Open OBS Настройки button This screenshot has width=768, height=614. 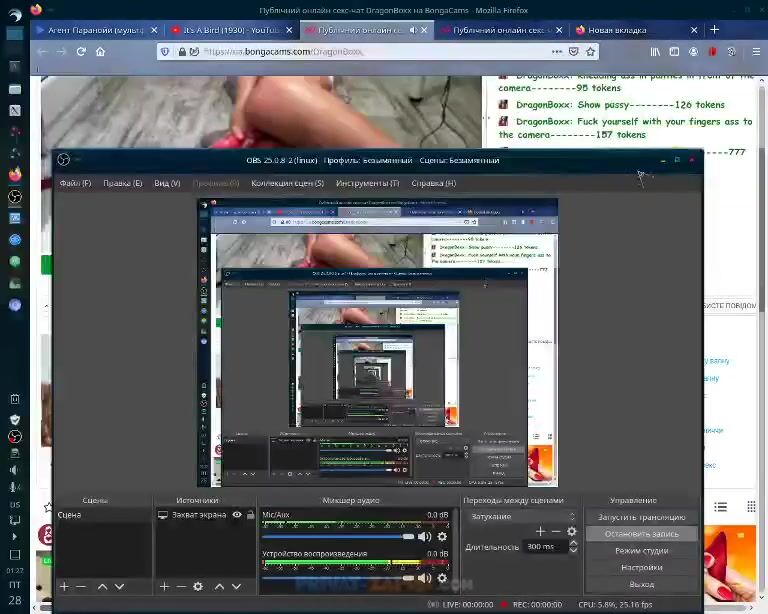click(x=641, y=567)
